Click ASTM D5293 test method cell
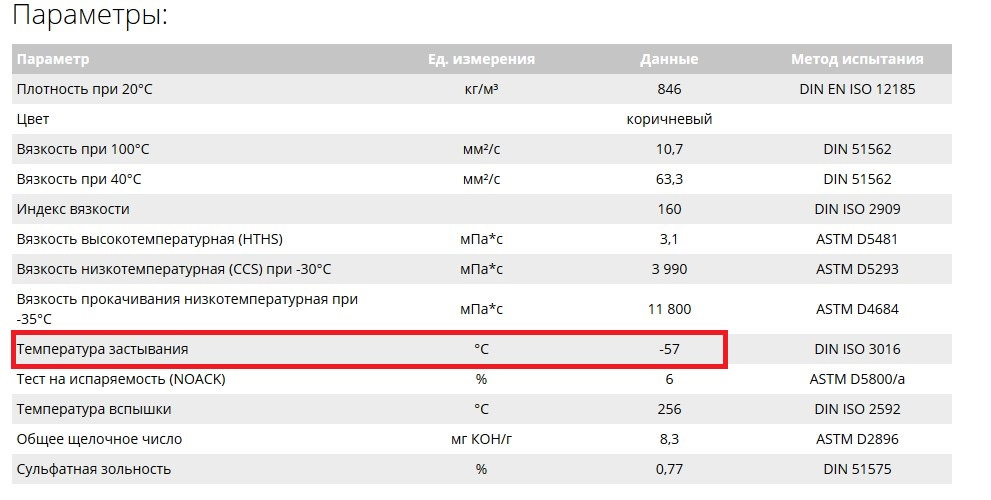Screen dimensions: 991x500 point(857,269)
